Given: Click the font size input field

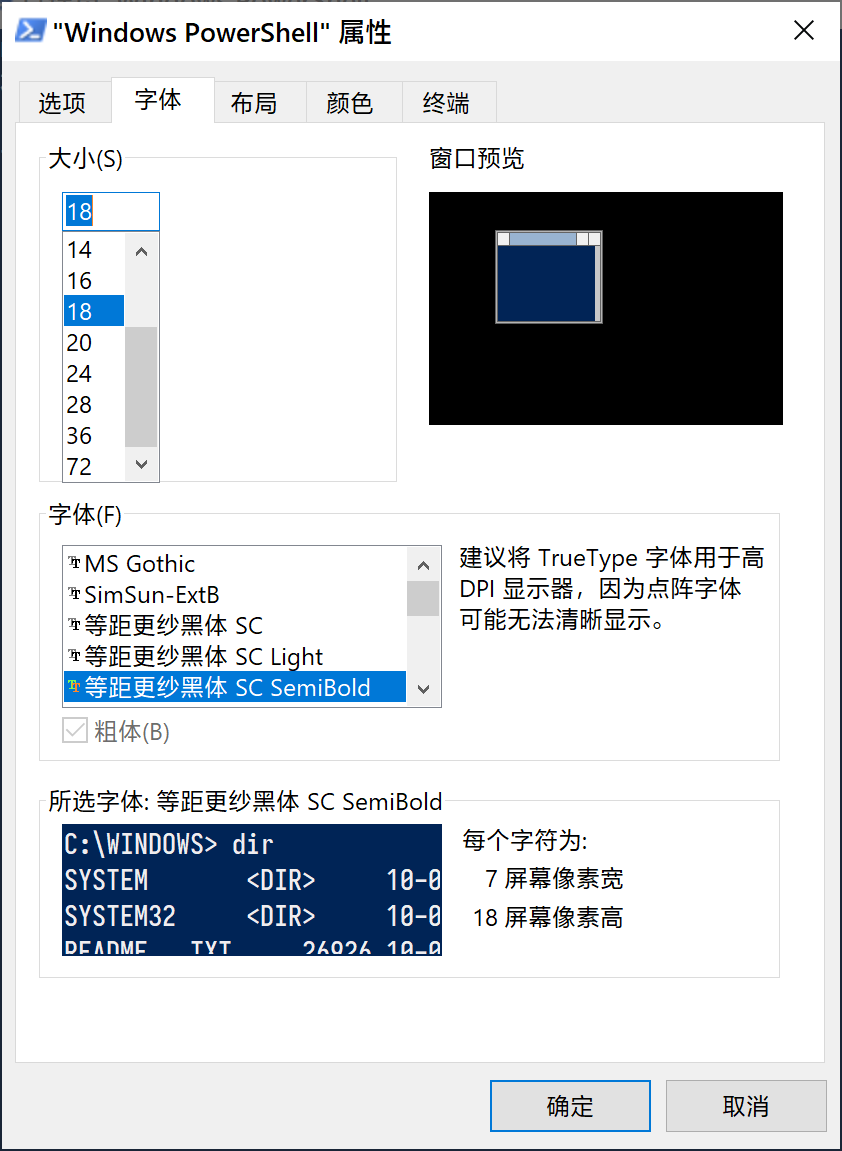Looking at the screenshot, I should pos(111,212).
